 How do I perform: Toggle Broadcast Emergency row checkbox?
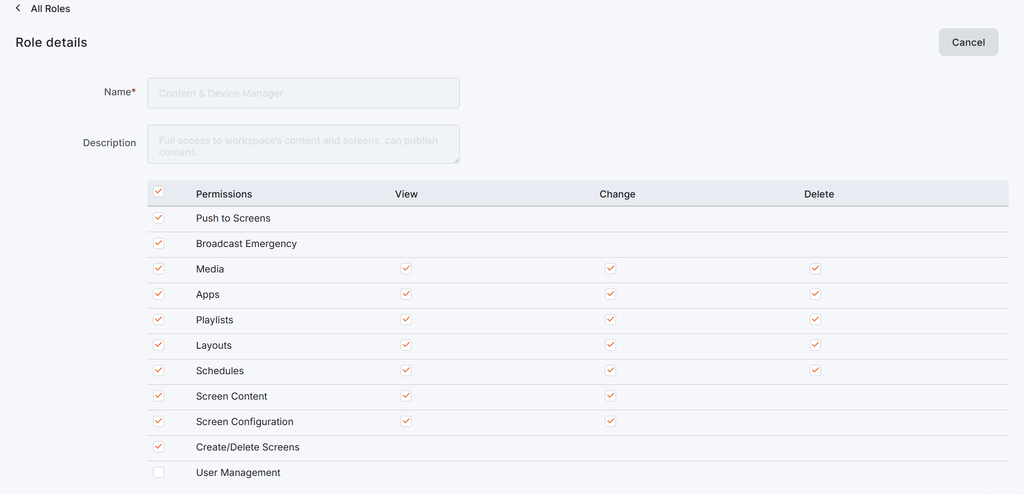tap(158, 243)
